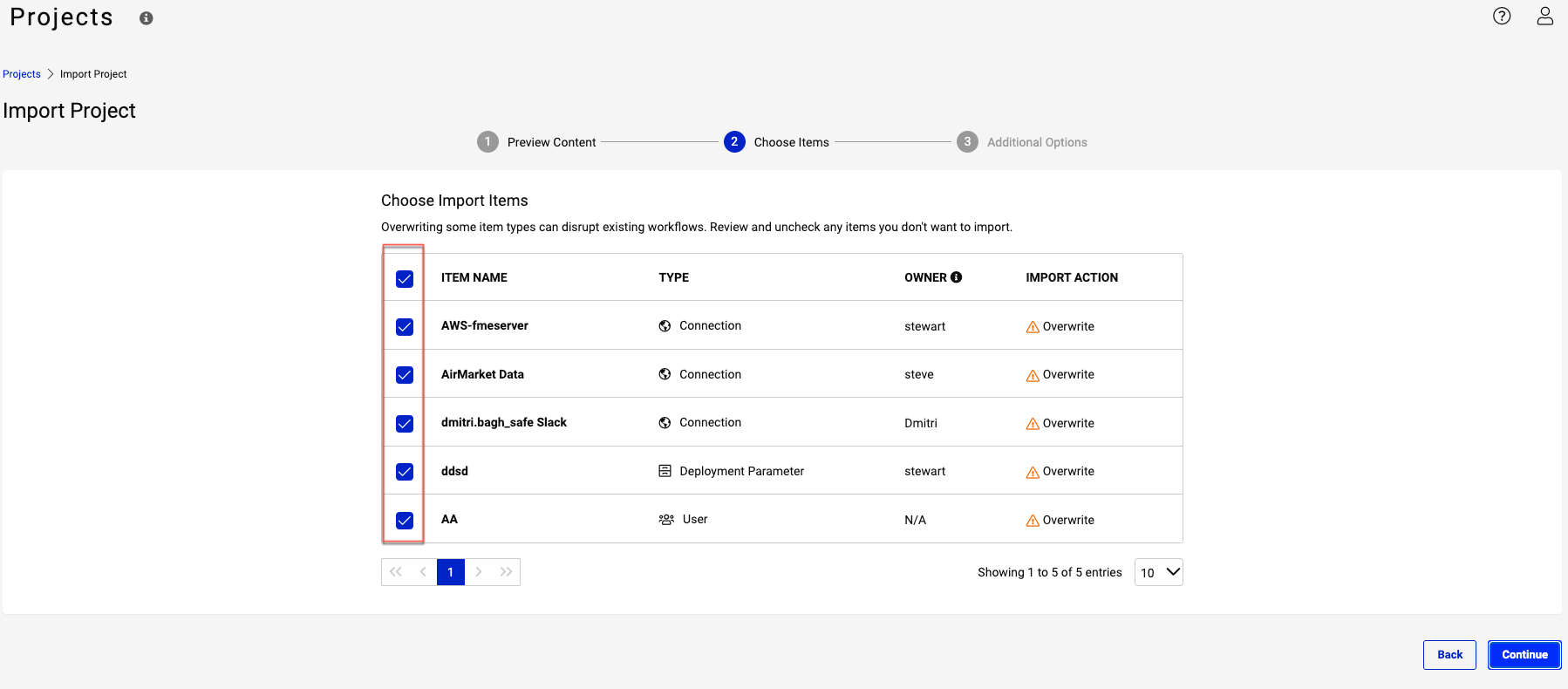Click the Import Project breadcrumb
Screen dimensions: 1568x689
(93, 74)
